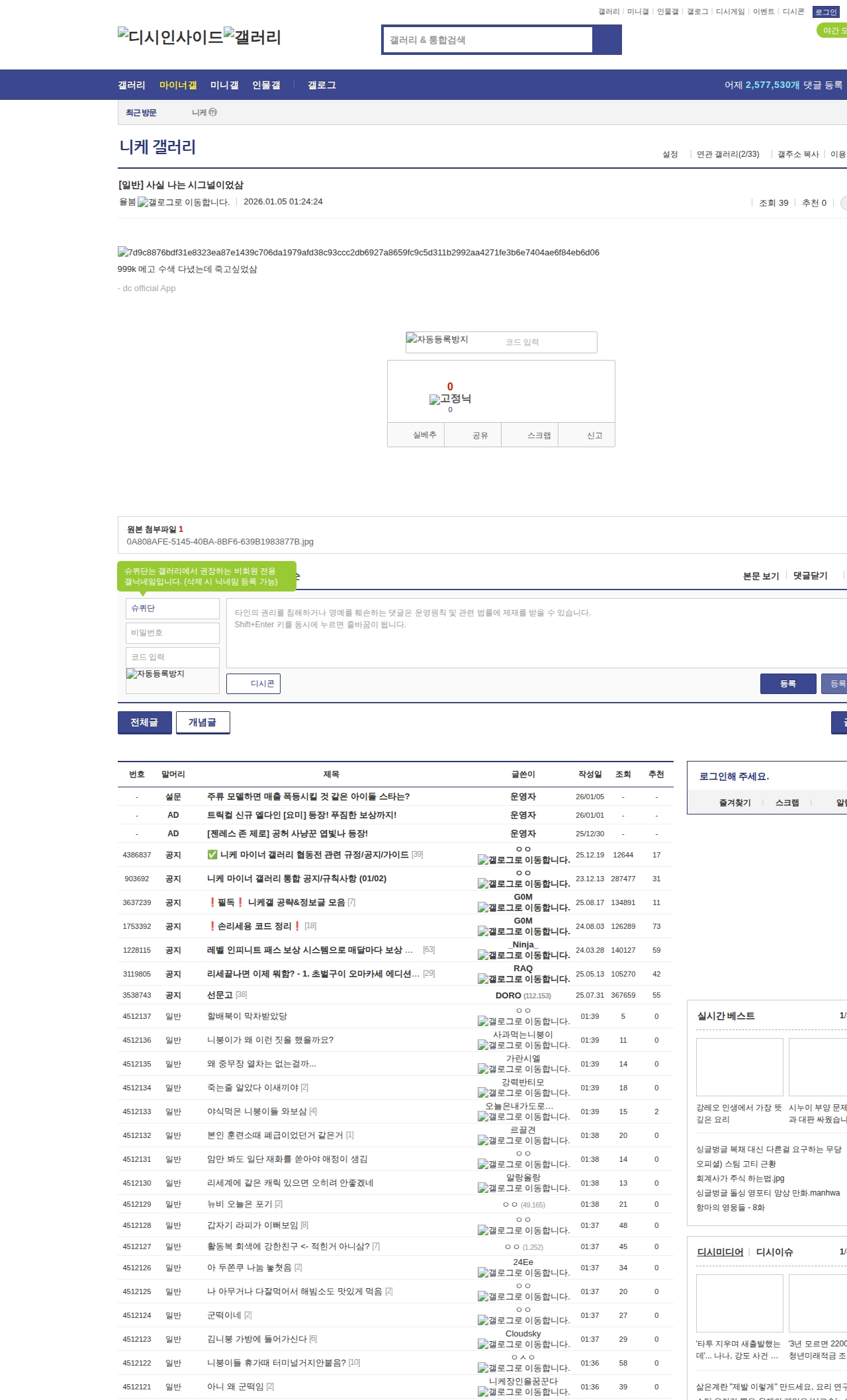The image size is (847, 1400).
Task: Click the 디시인사이드 logo image
Action: click(x=170, y=37)
